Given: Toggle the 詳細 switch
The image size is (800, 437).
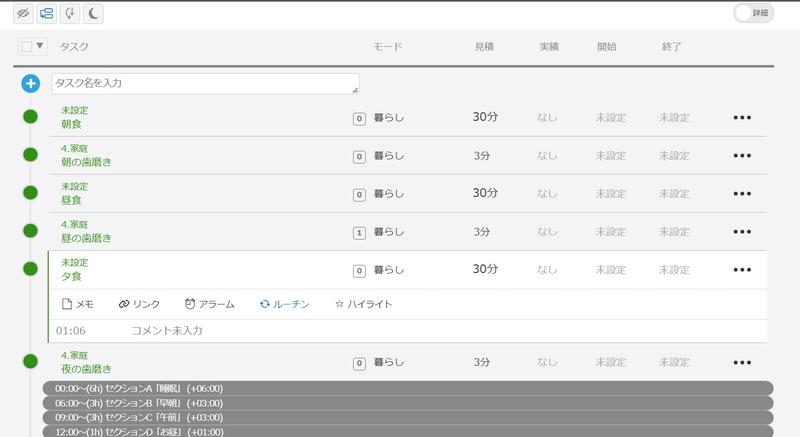Looking at the screenshot, I should tap(754, 13).
